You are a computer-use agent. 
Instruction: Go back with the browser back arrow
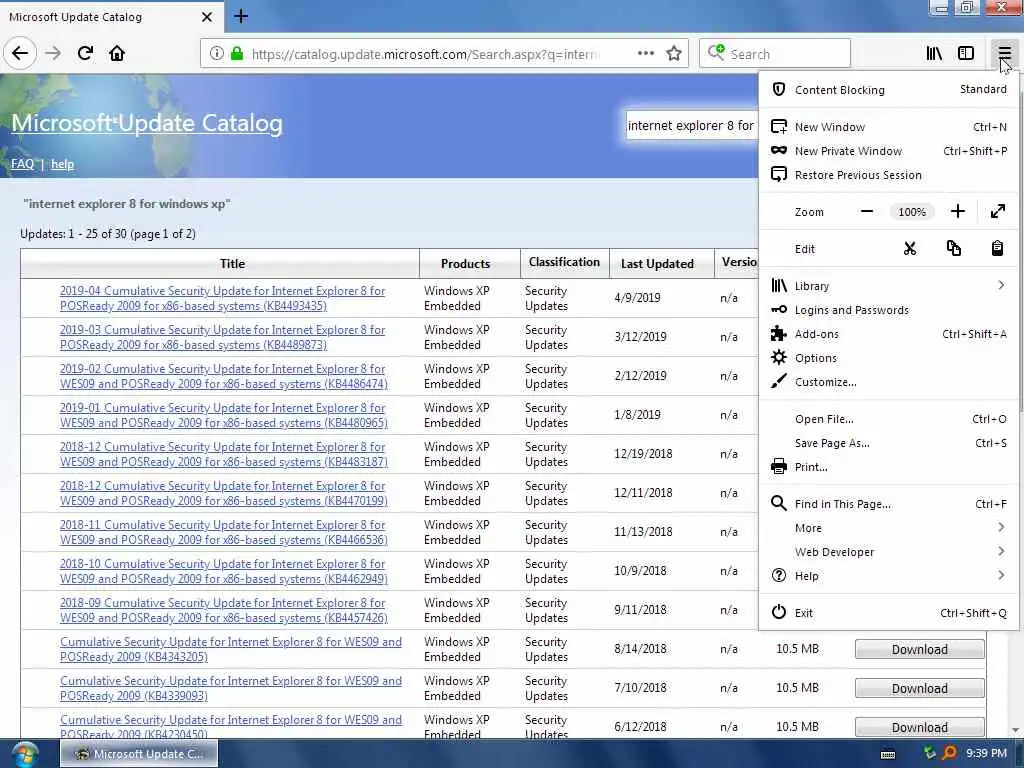click(20, 54)
